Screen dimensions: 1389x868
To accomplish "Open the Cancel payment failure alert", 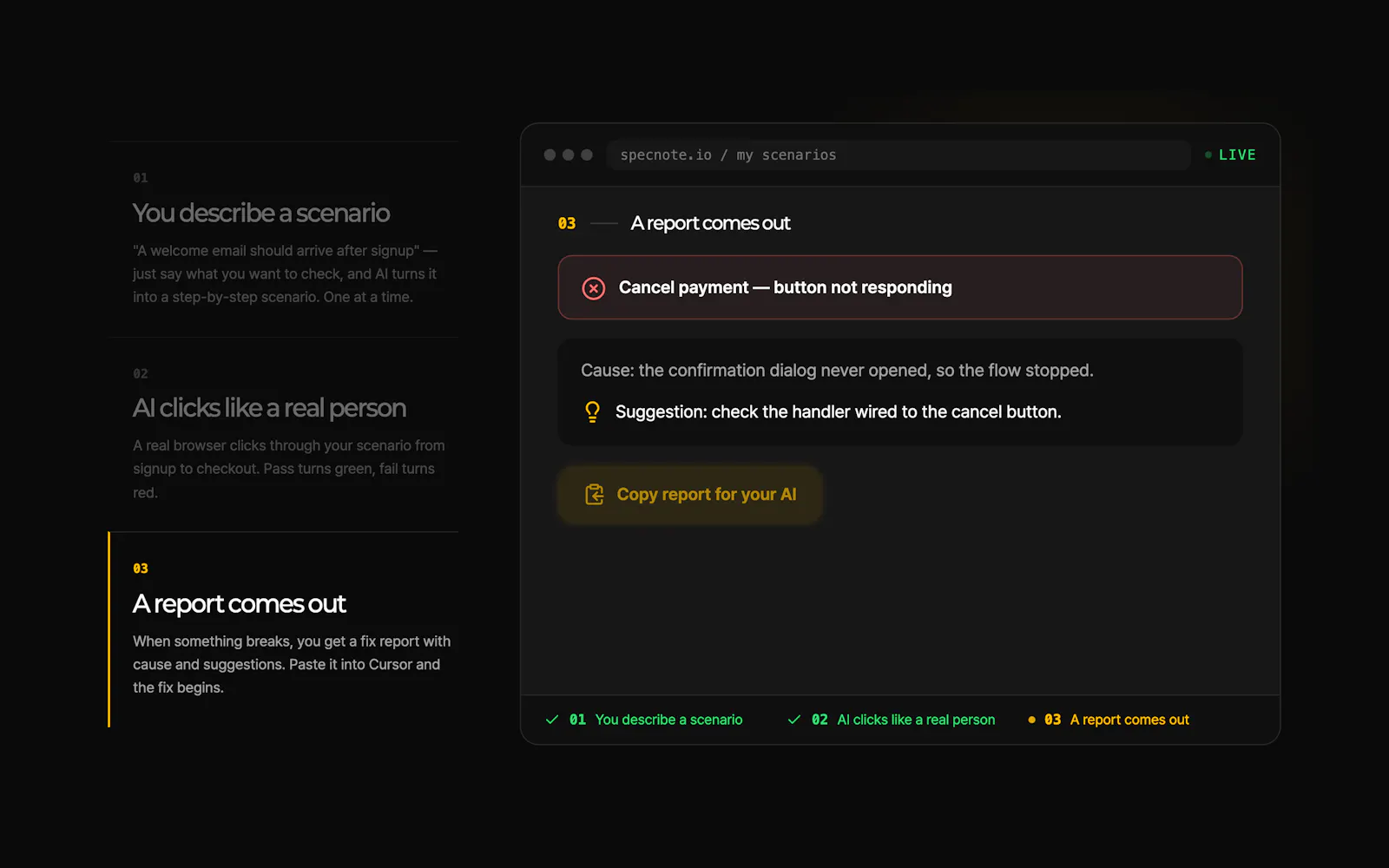I will coord(899,287).
